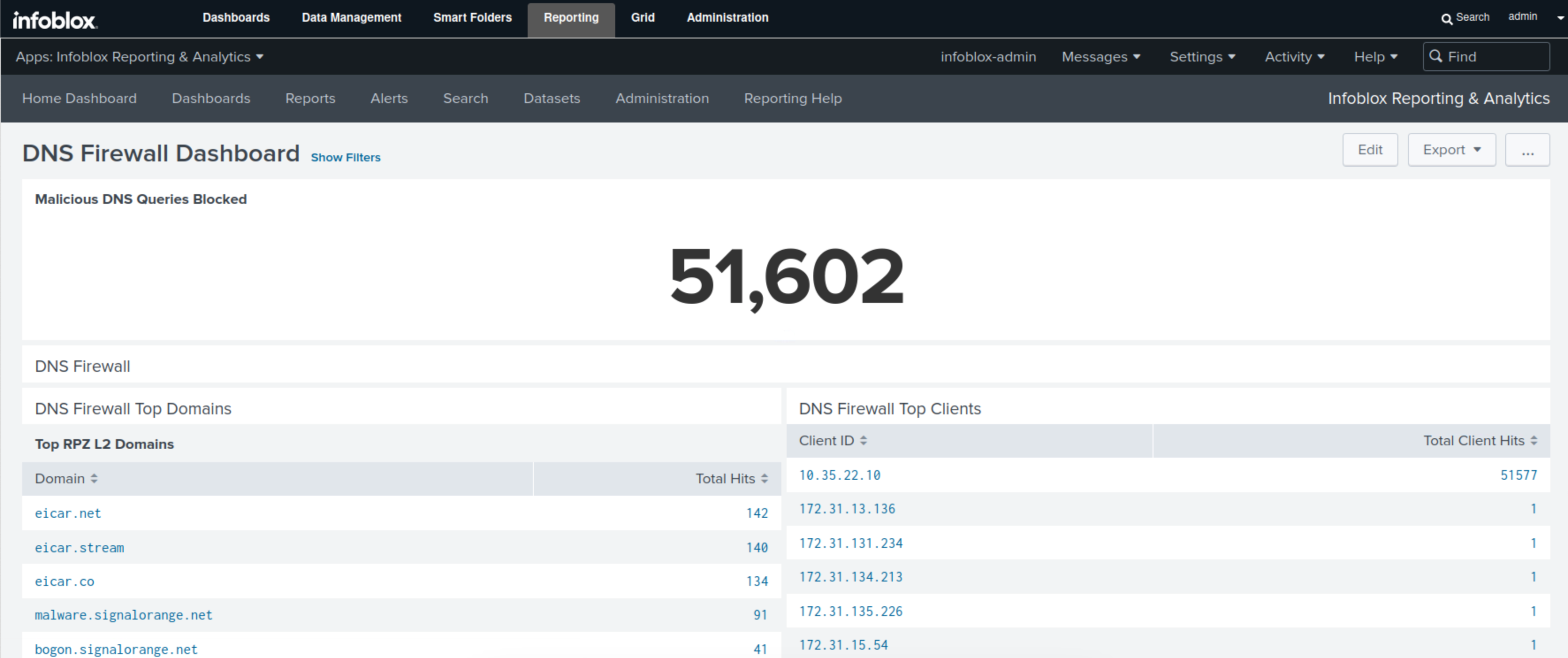The width and height of the screenshot is (1568, 658).
Task: Click the top-bar Search magnifier icon
Action: [1446, 18]
